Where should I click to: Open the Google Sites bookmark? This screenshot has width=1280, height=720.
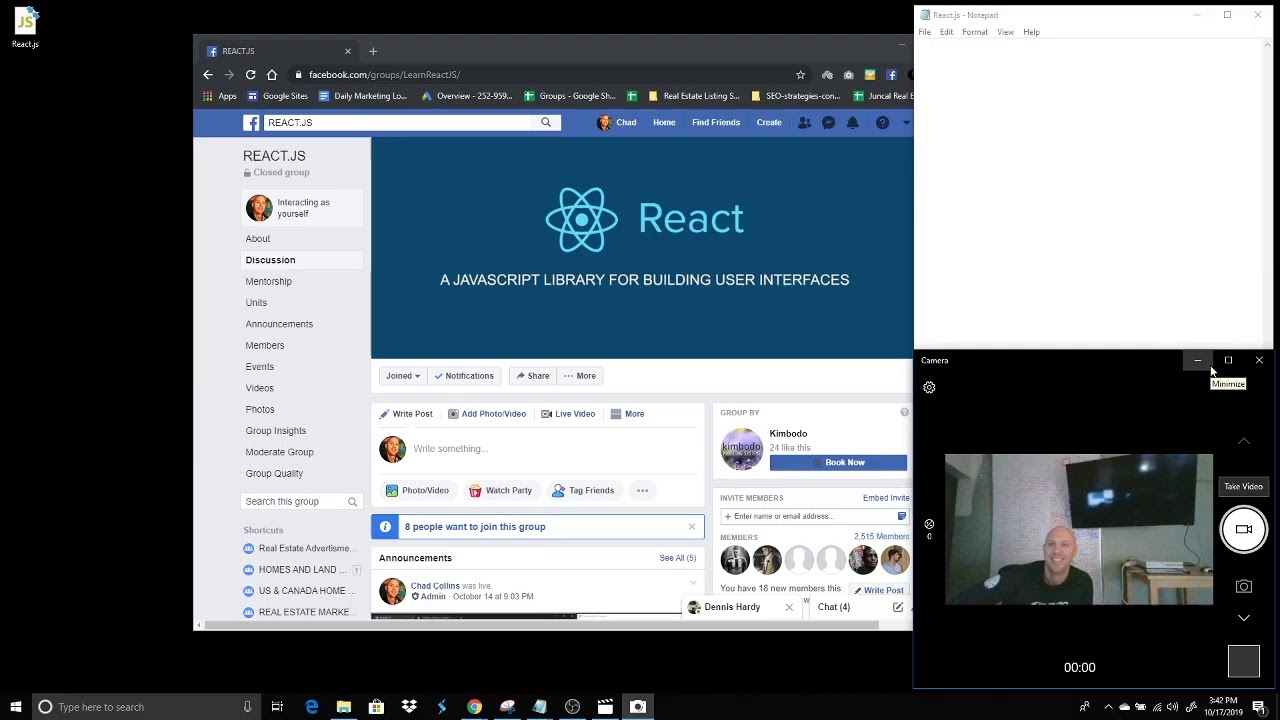(278, 96)
